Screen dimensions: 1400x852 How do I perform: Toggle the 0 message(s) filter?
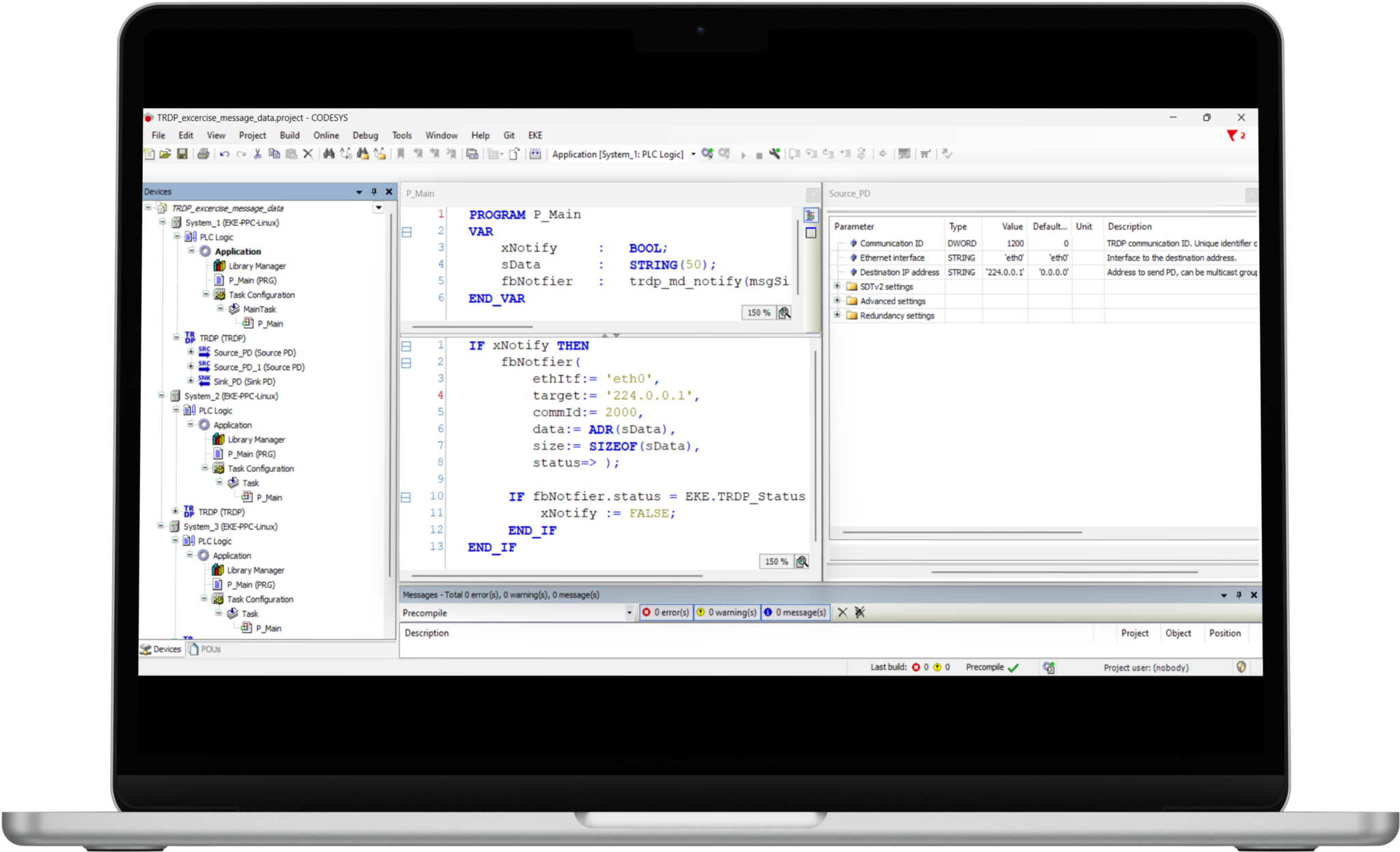[x=795, y=612]
